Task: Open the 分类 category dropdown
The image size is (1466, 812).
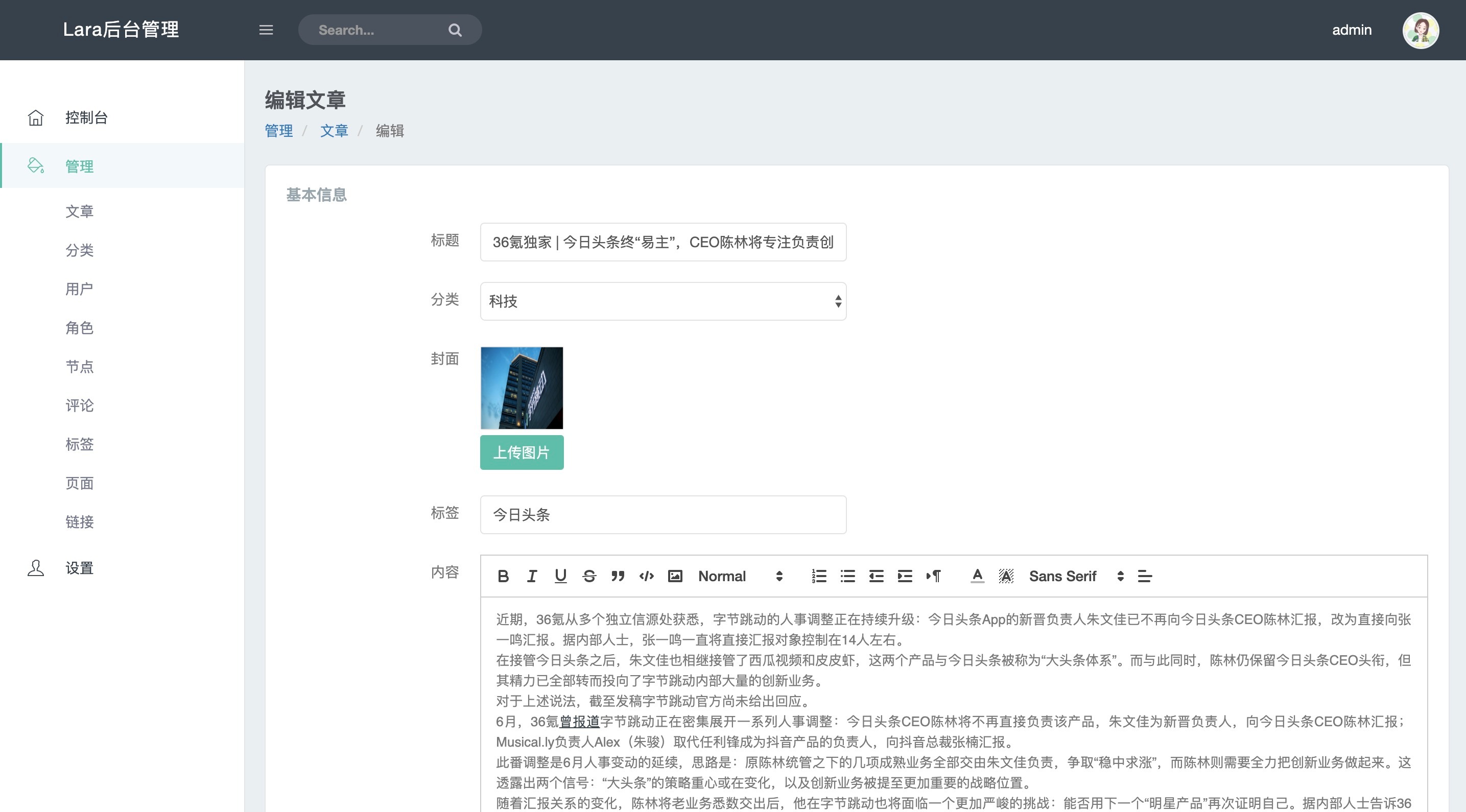Action: pos(663,301)
